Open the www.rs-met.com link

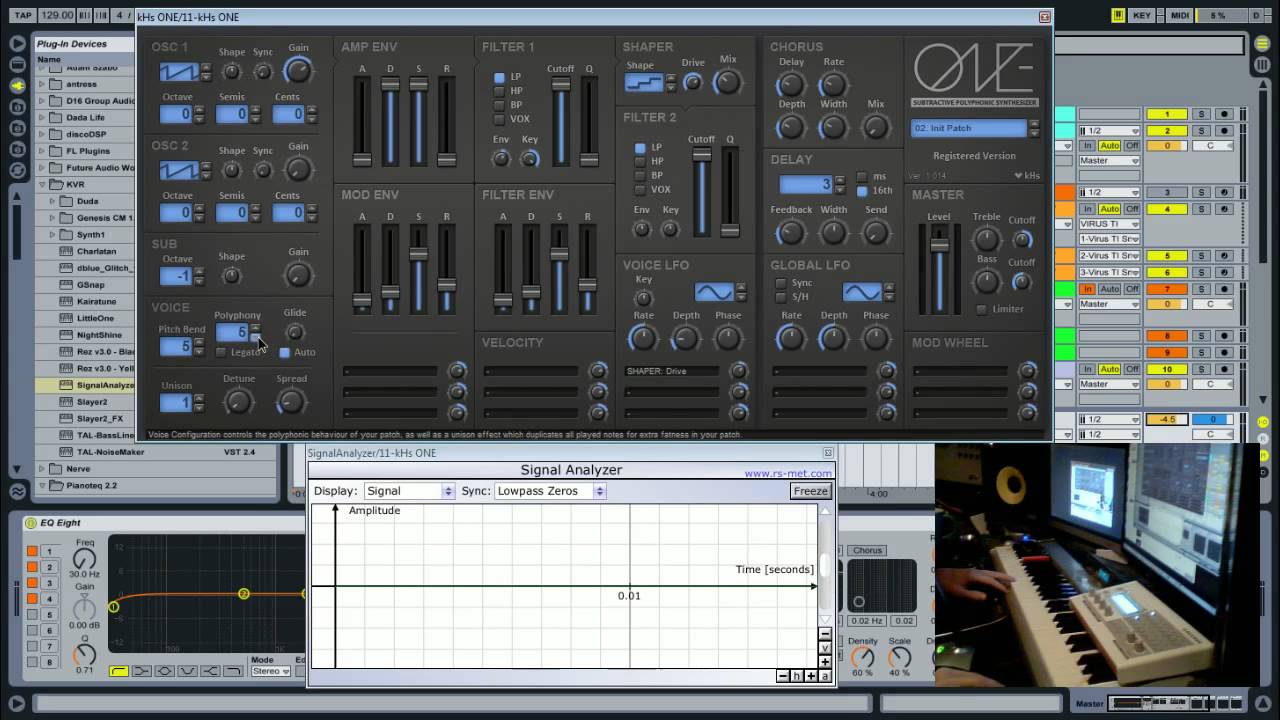[788, 473]
